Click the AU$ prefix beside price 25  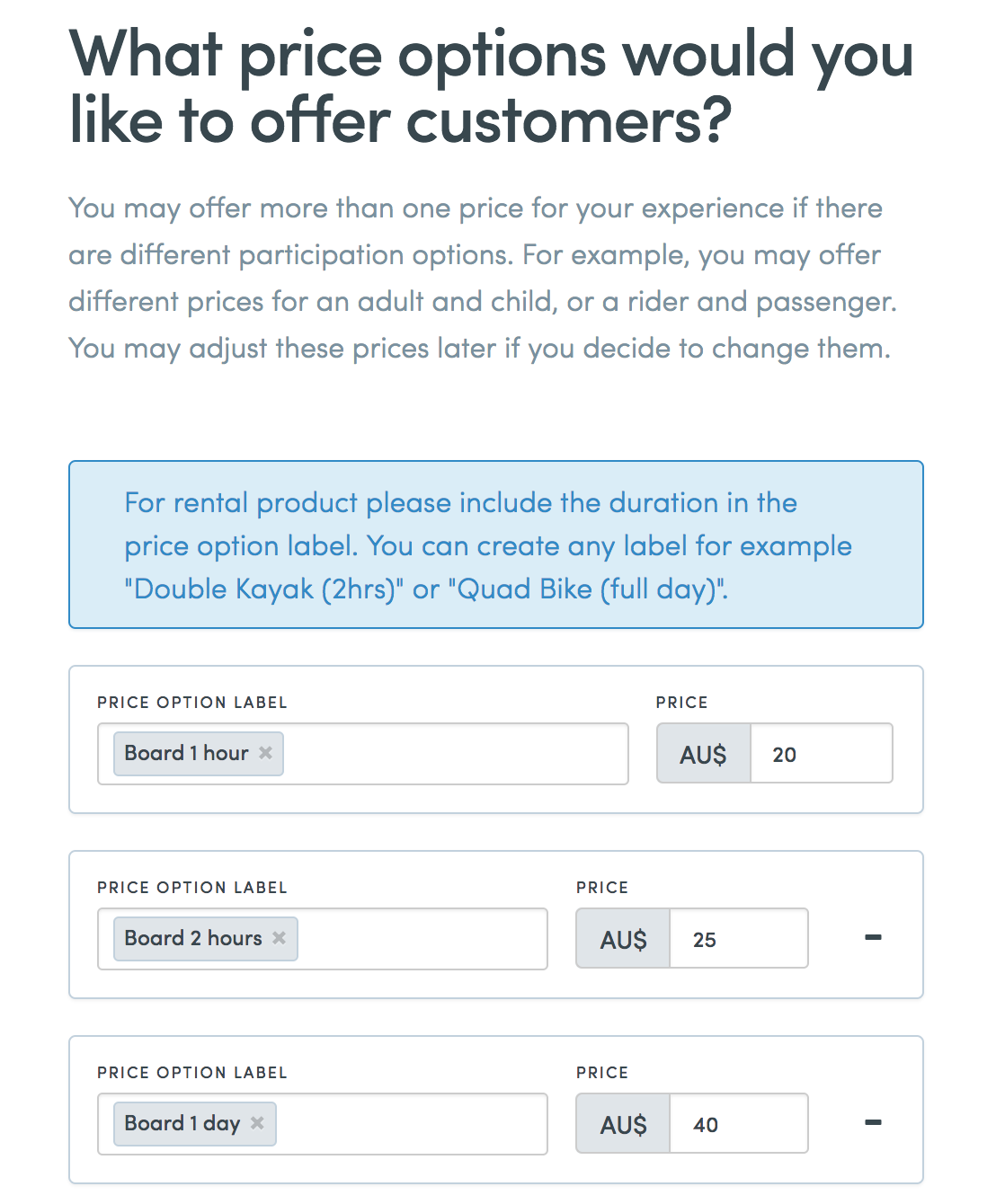[x=624, y=939]
